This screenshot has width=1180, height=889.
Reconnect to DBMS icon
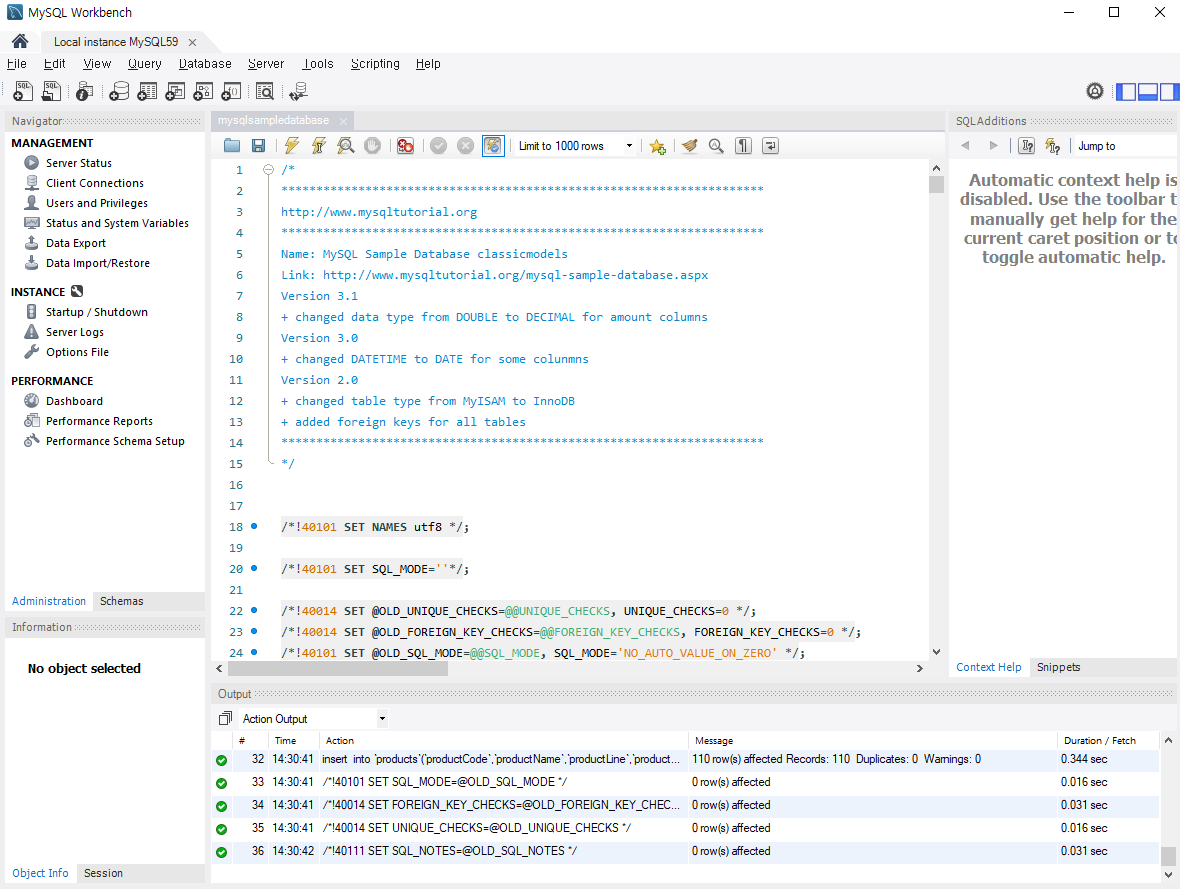point(299,91)
